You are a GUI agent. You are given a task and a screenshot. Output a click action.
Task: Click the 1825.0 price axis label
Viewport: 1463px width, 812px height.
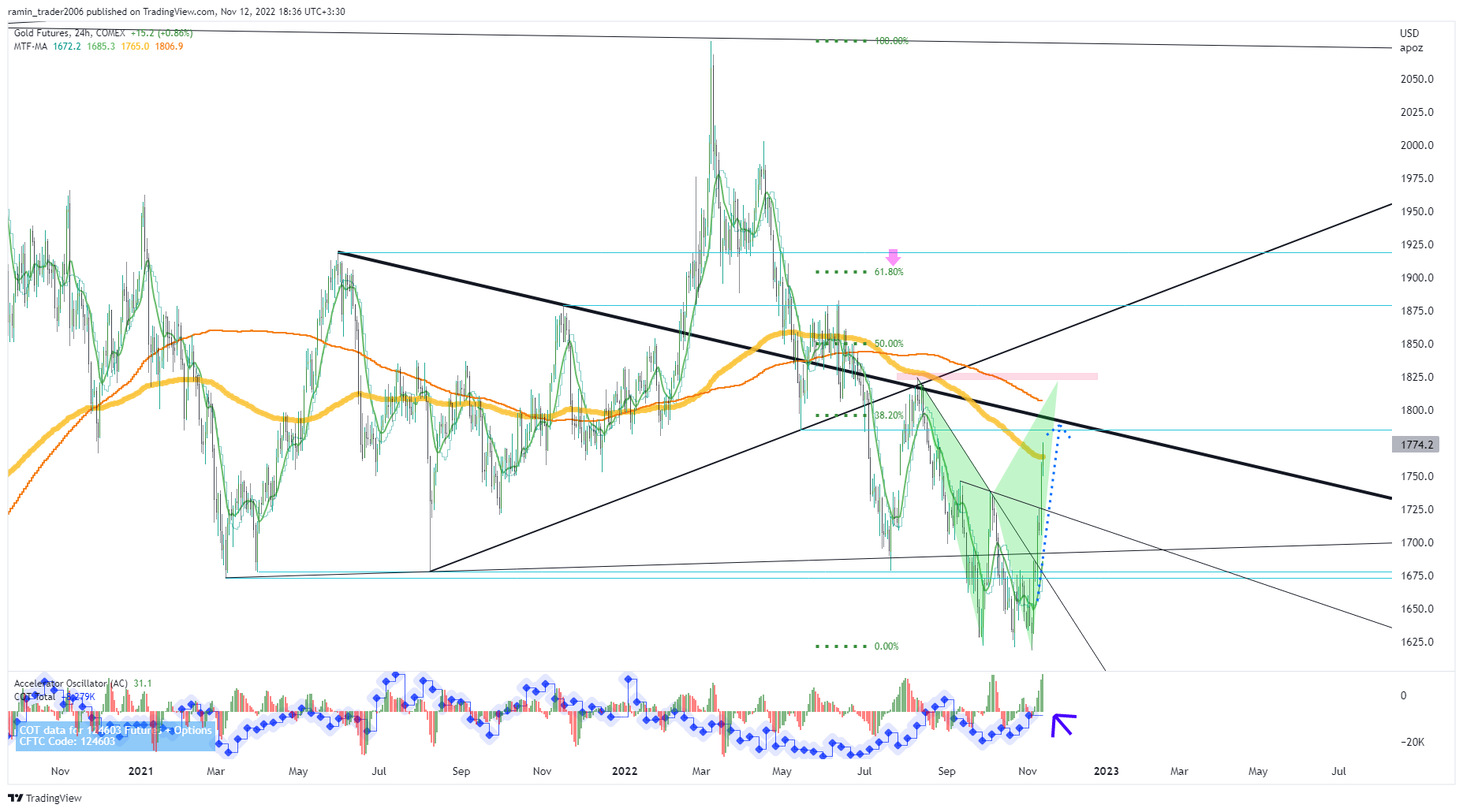1417,377
